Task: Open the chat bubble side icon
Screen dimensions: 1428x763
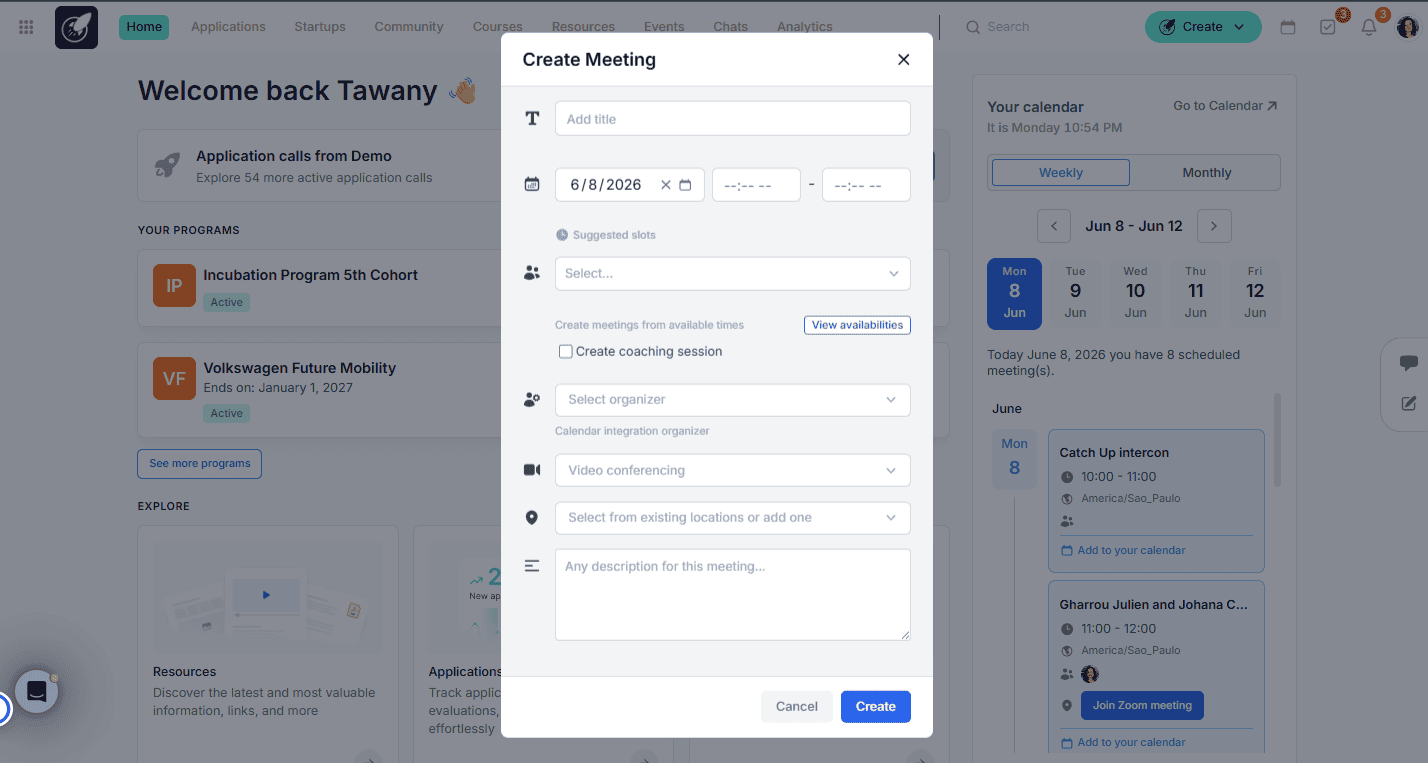Action: click(x=1408, y=362)
